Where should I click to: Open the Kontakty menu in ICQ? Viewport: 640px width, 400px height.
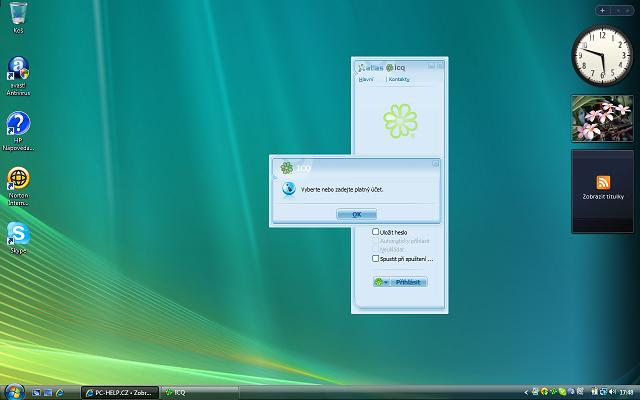point(399,79)
